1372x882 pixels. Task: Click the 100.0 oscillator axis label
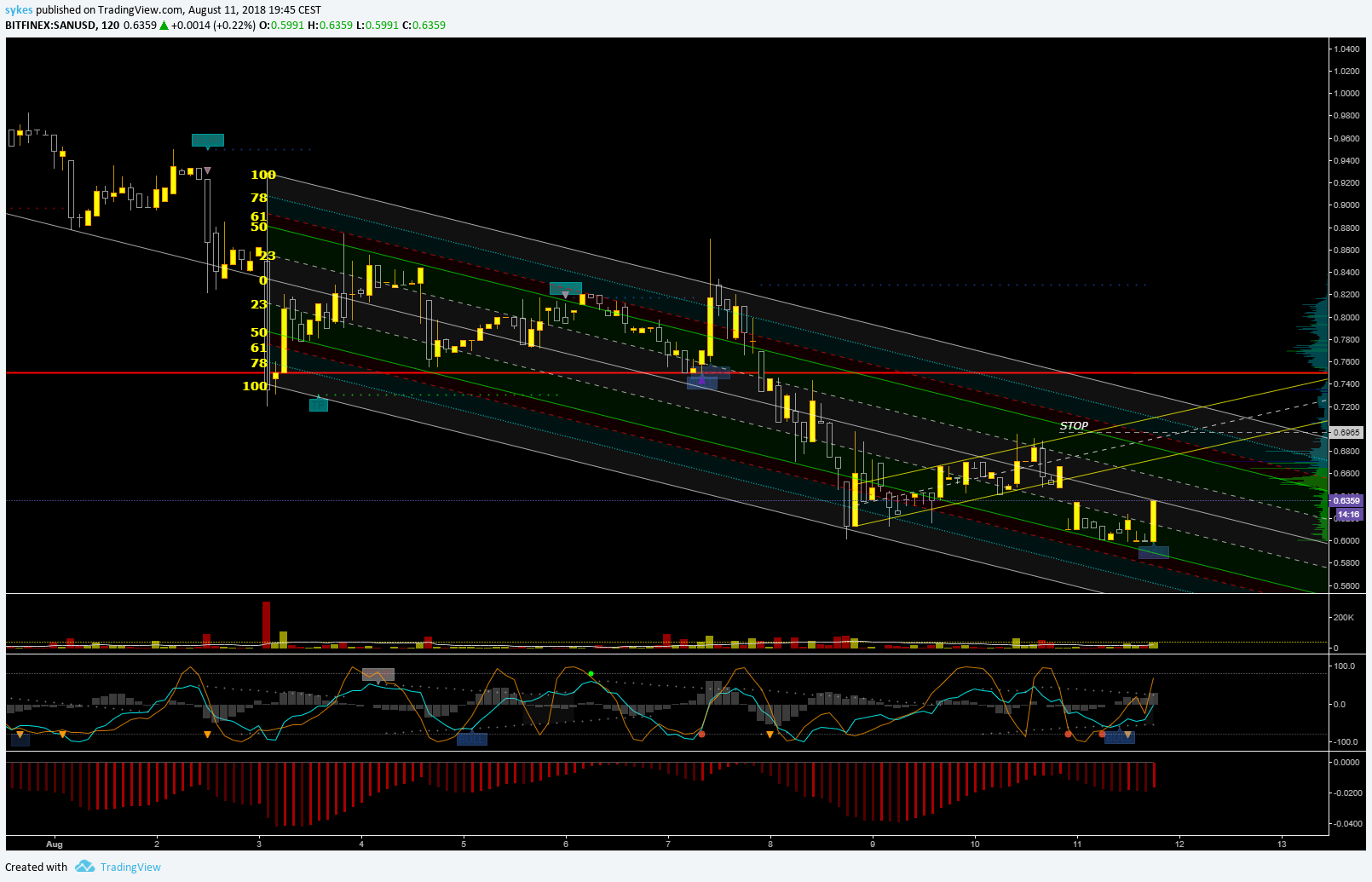coord(1345,666)
